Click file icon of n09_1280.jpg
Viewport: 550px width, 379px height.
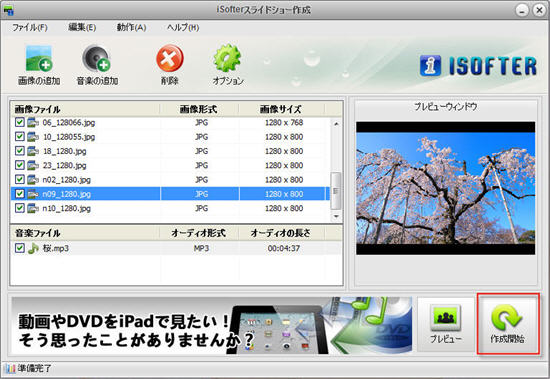[33, 194]
